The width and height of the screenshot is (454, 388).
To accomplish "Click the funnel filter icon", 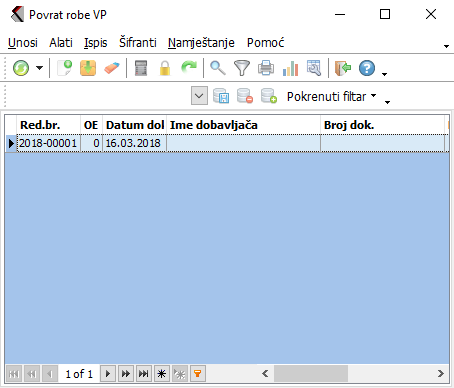I will pos(242,68).
